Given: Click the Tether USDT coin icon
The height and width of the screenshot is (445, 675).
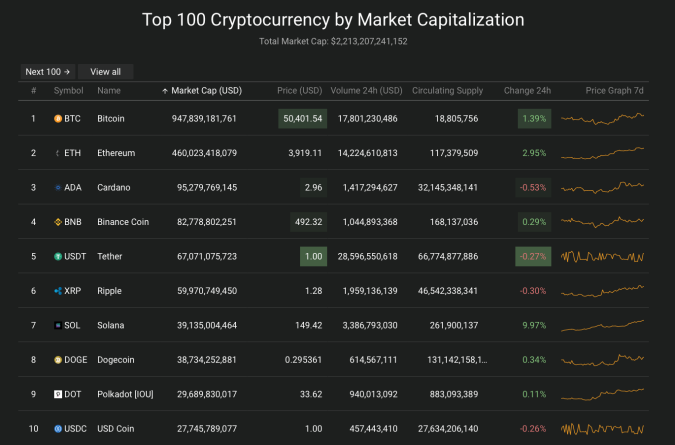Looking at the screenshot, I should (x=58, y=256).
